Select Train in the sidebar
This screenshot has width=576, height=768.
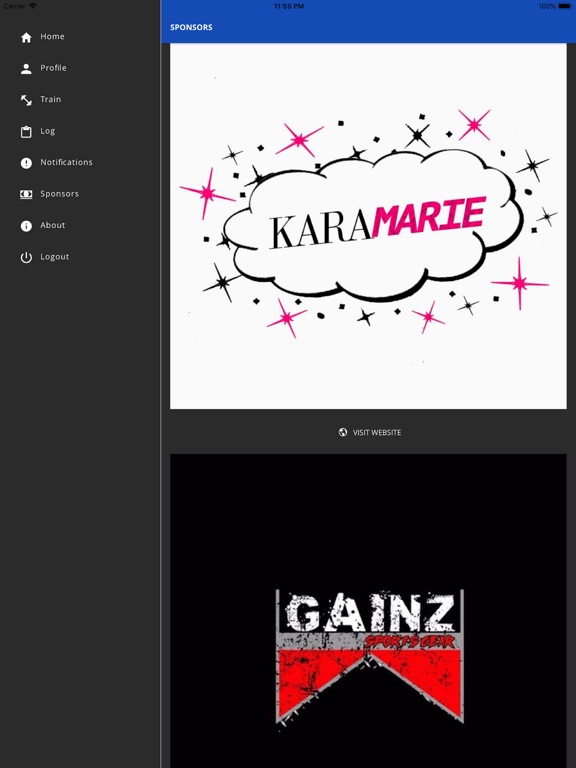click(x=51, y=99)
